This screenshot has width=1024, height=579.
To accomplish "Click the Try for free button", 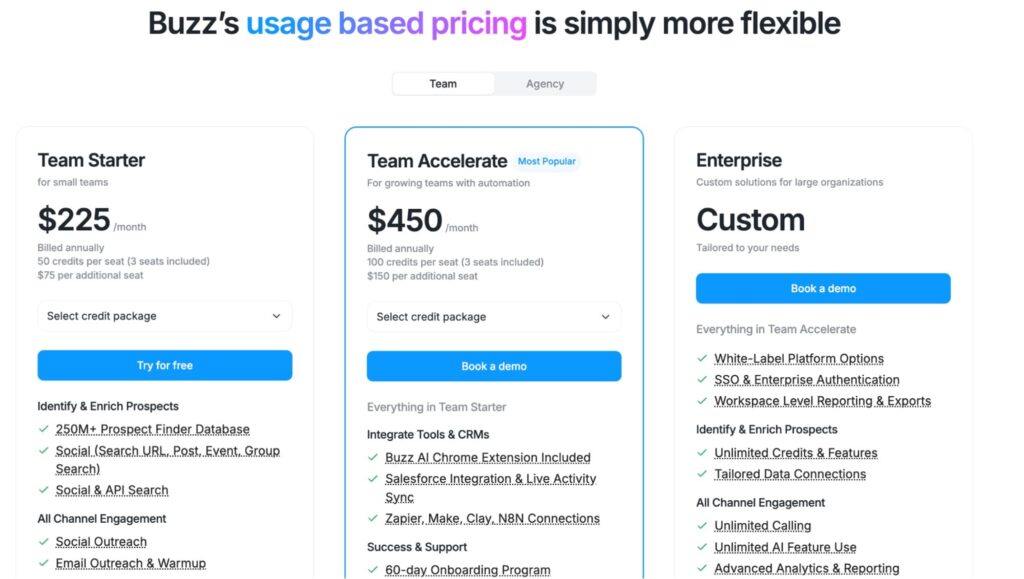I will tap(165, 365).
